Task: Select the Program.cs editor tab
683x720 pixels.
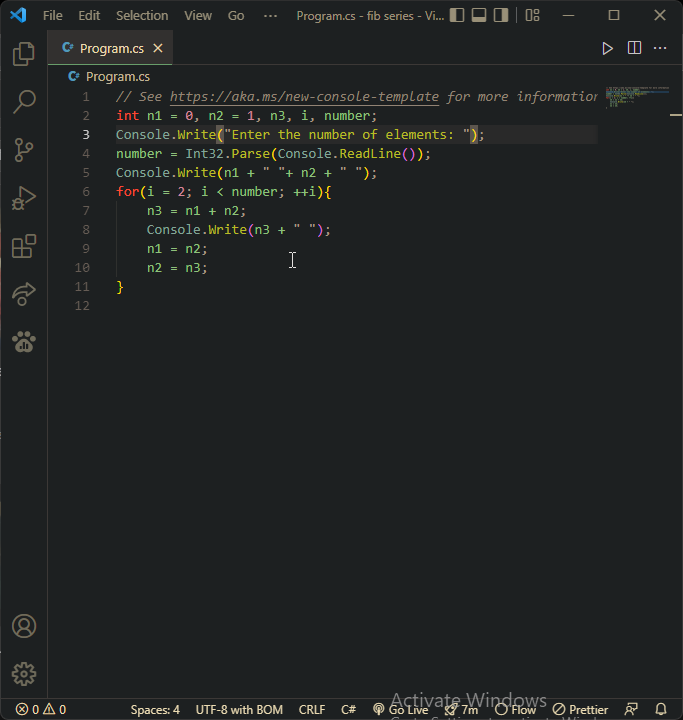Action: coord(110,48)
